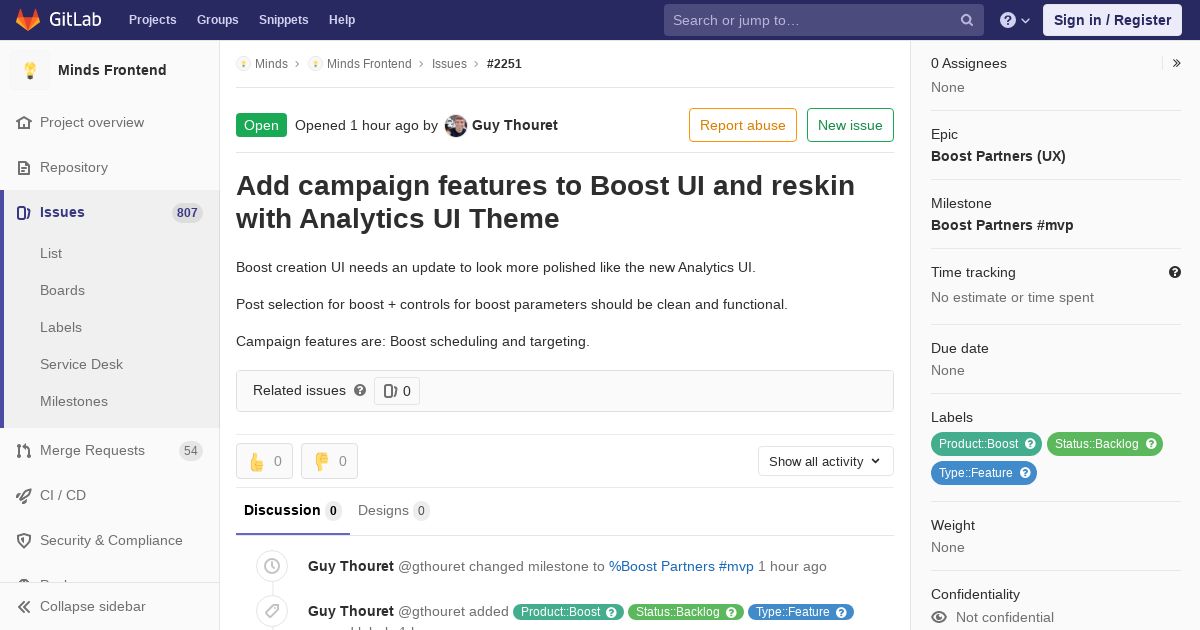Click the Related issues help icon

point(360,390)
